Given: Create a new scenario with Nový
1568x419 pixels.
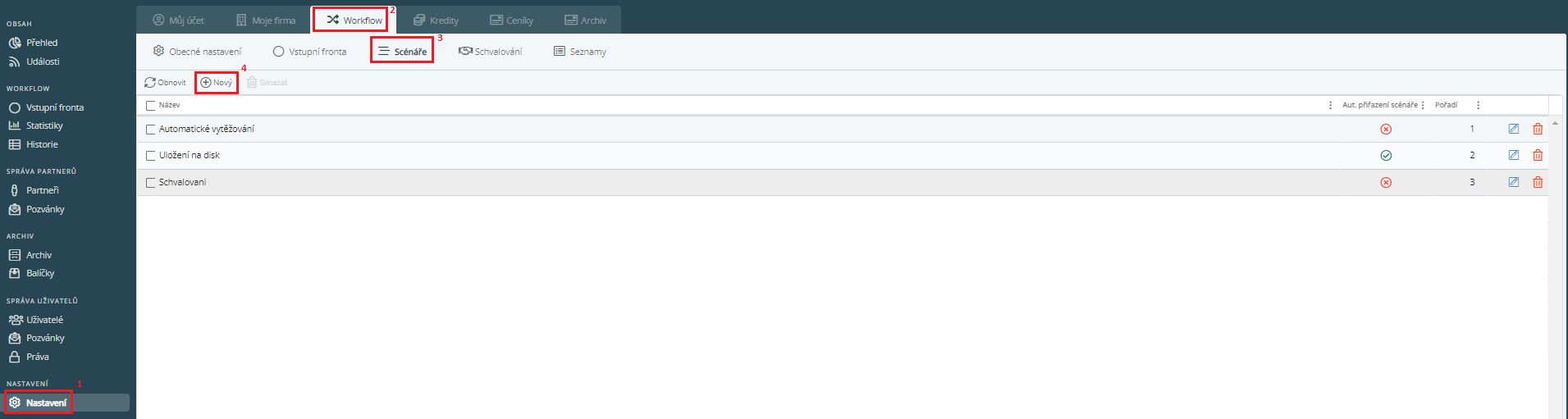Looking at the screenshot, I should point(217,83).
